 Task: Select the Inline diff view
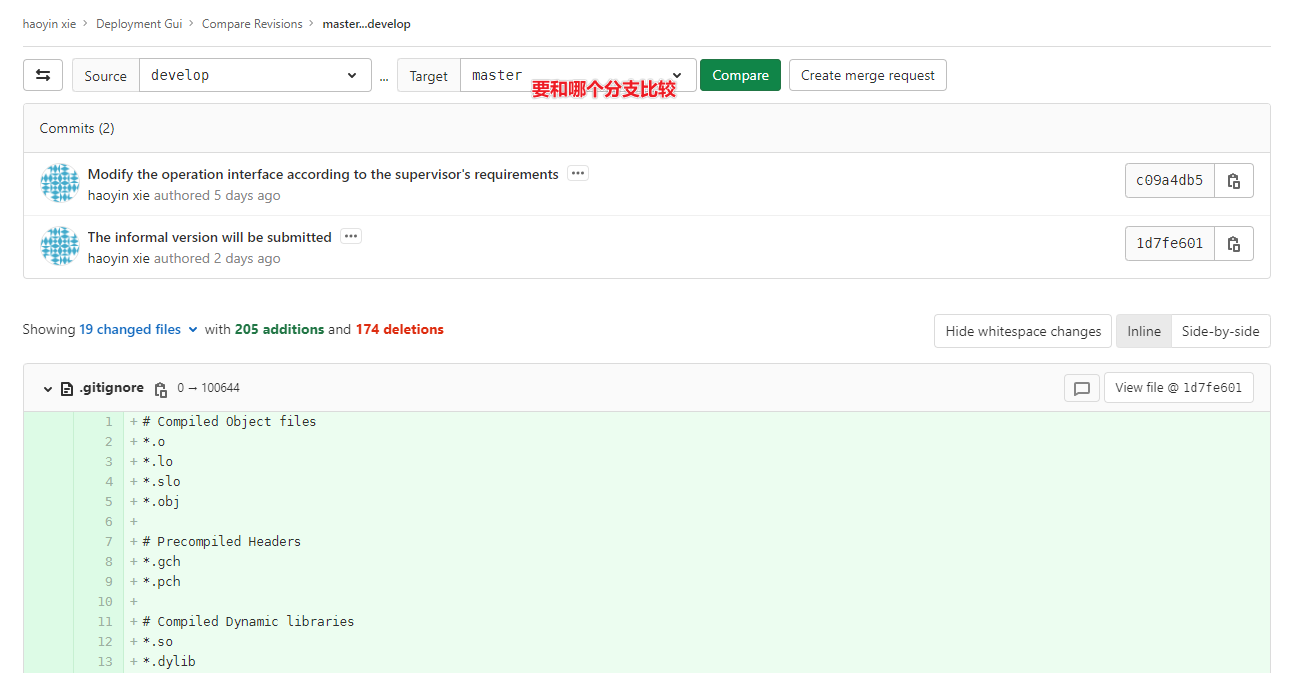1143,330
